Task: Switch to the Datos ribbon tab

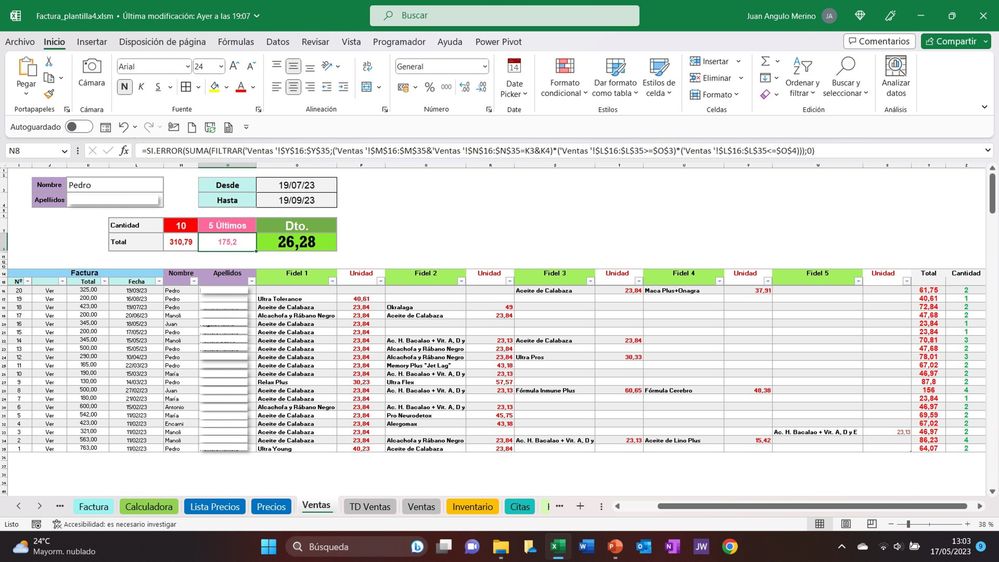Action: [x=277, y=41]
